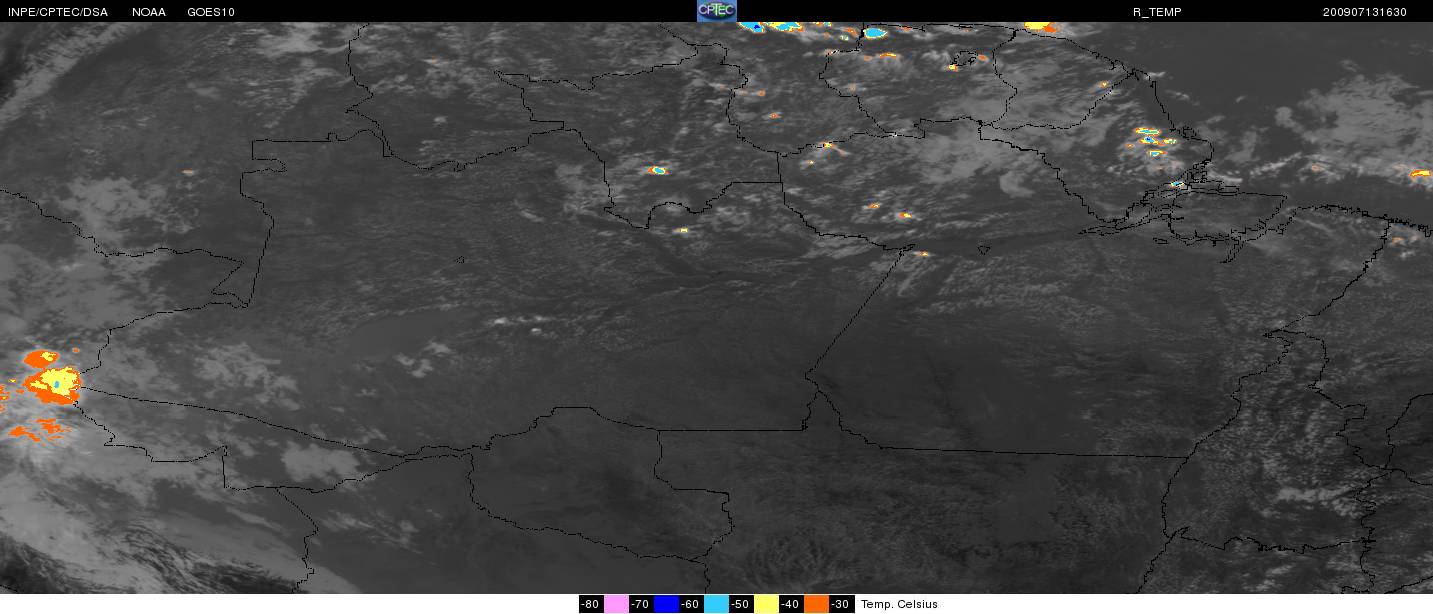Click the -80 legend value

[x=590, y=604]
